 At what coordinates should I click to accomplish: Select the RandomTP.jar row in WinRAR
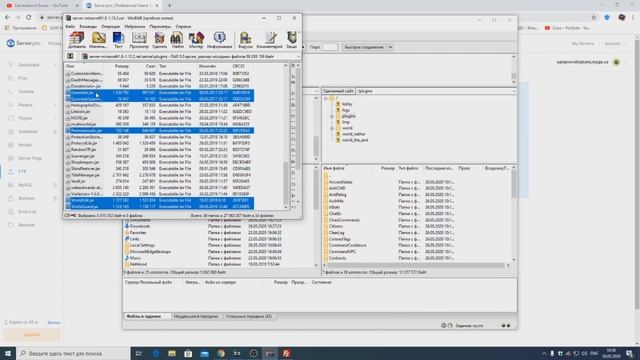pos(159,149)
